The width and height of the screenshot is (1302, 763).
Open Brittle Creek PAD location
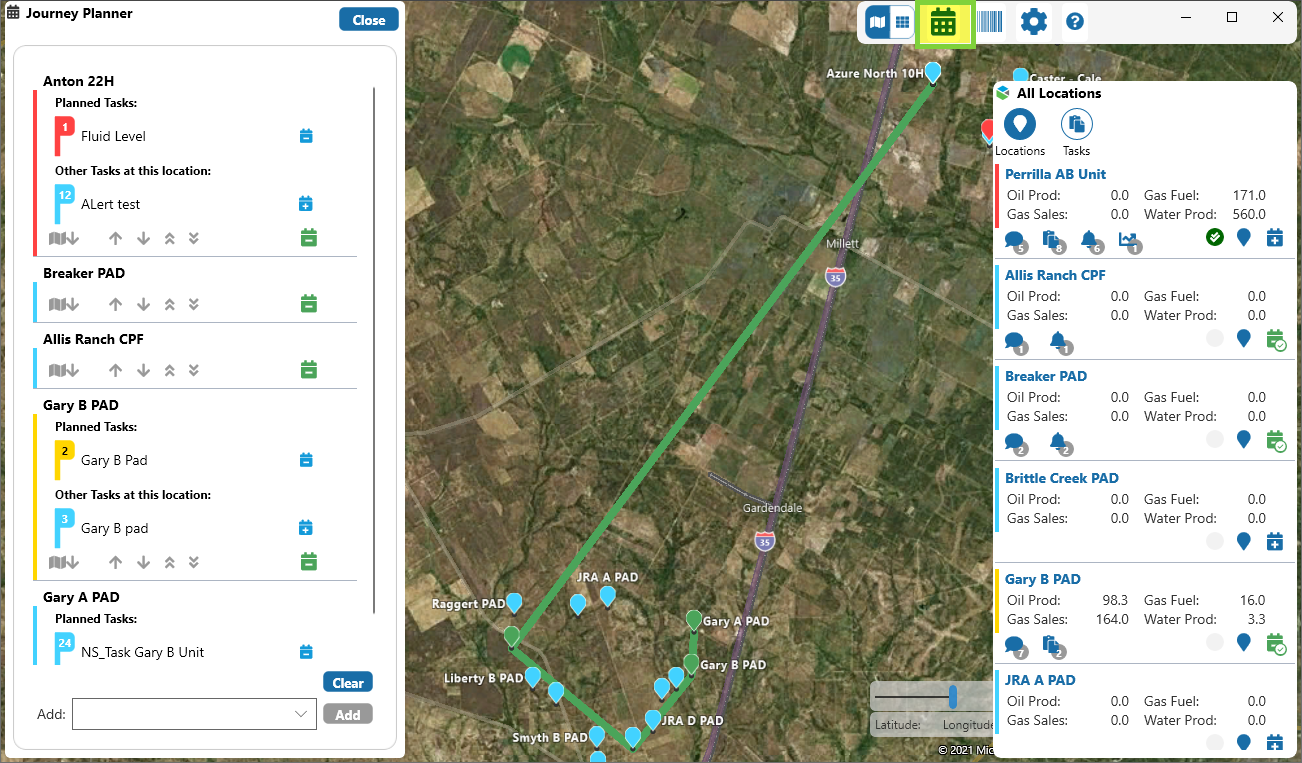click(x=1062, y=478)
